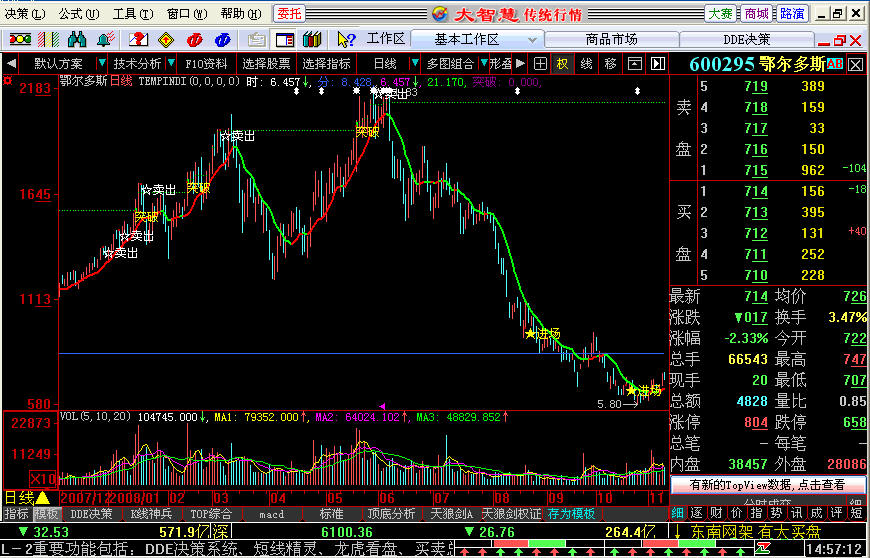Select the 讯 news tab
This screenshot has width=870, height=558.
tap(796, 513)
